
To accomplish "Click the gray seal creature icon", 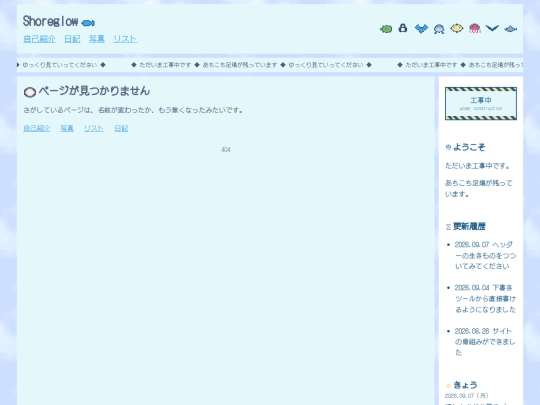I will (x=439, y=29).
